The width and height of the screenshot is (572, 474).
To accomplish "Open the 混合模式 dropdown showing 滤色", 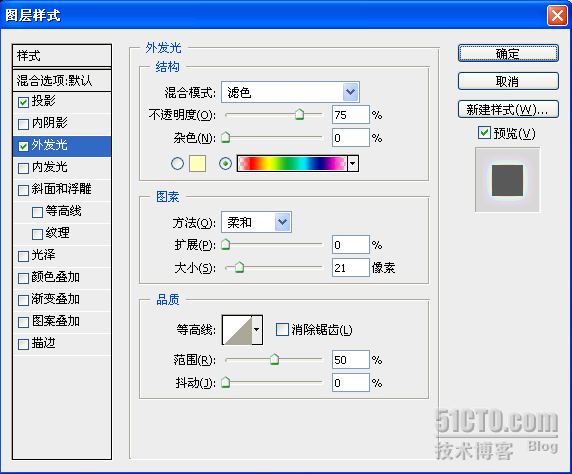I will tap(290, 92).
